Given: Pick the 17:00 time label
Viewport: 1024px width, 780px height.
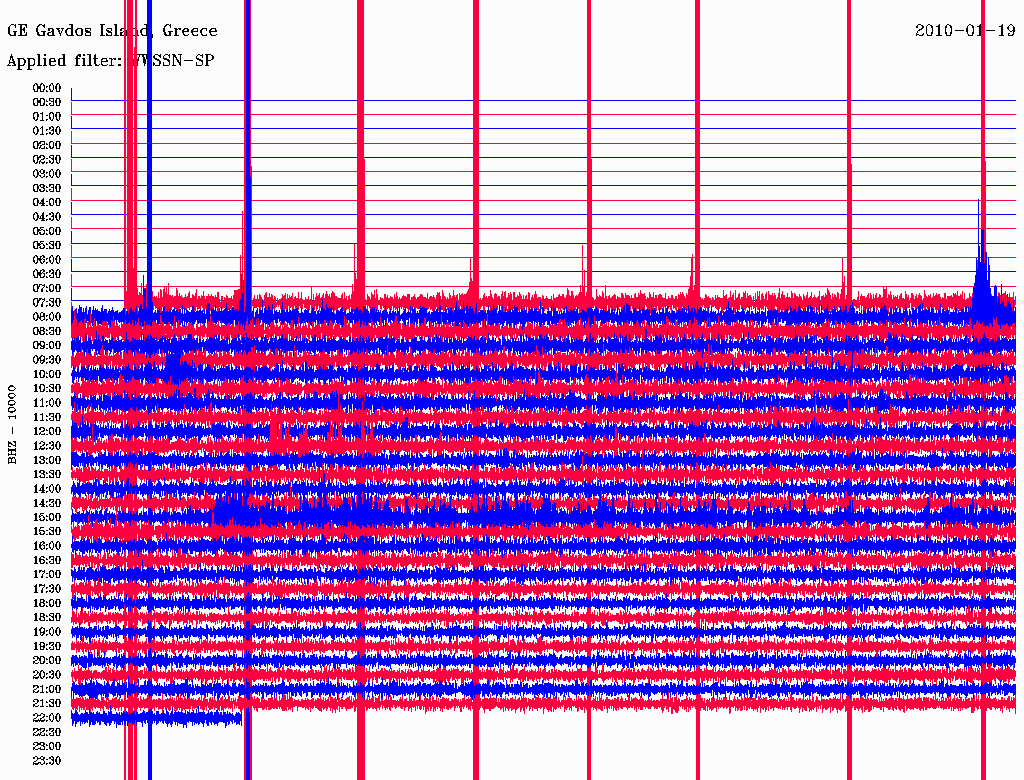Looking at the screenshot, I should pos(47,575).
